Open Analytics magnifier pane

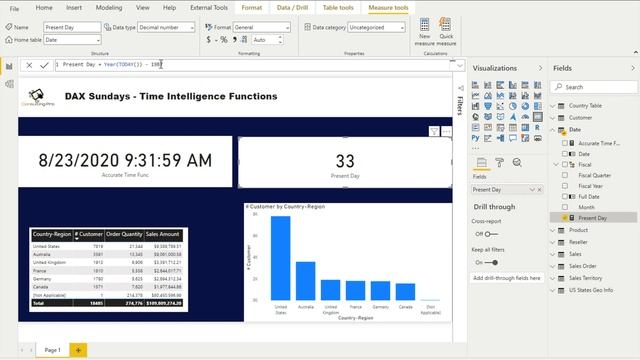pos(517,162)
